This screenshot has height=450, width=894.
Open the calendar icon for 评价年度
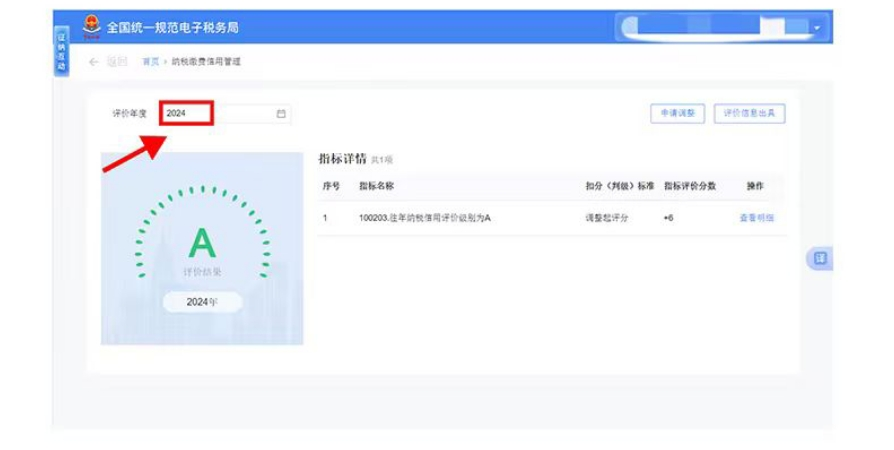pos(281,114)
